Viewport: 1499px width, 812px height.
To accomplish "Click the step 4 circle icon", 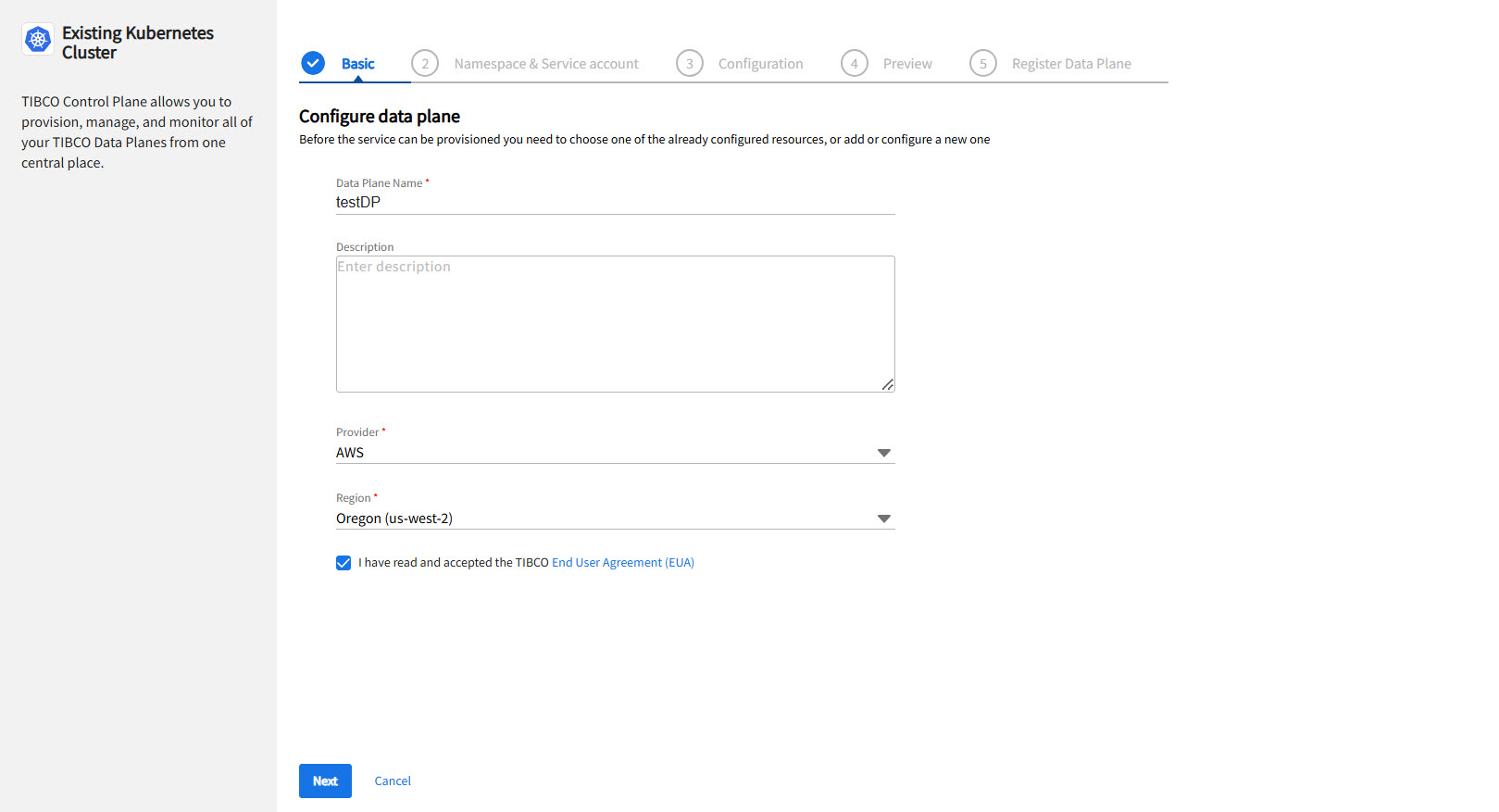I will click(855, 63).
